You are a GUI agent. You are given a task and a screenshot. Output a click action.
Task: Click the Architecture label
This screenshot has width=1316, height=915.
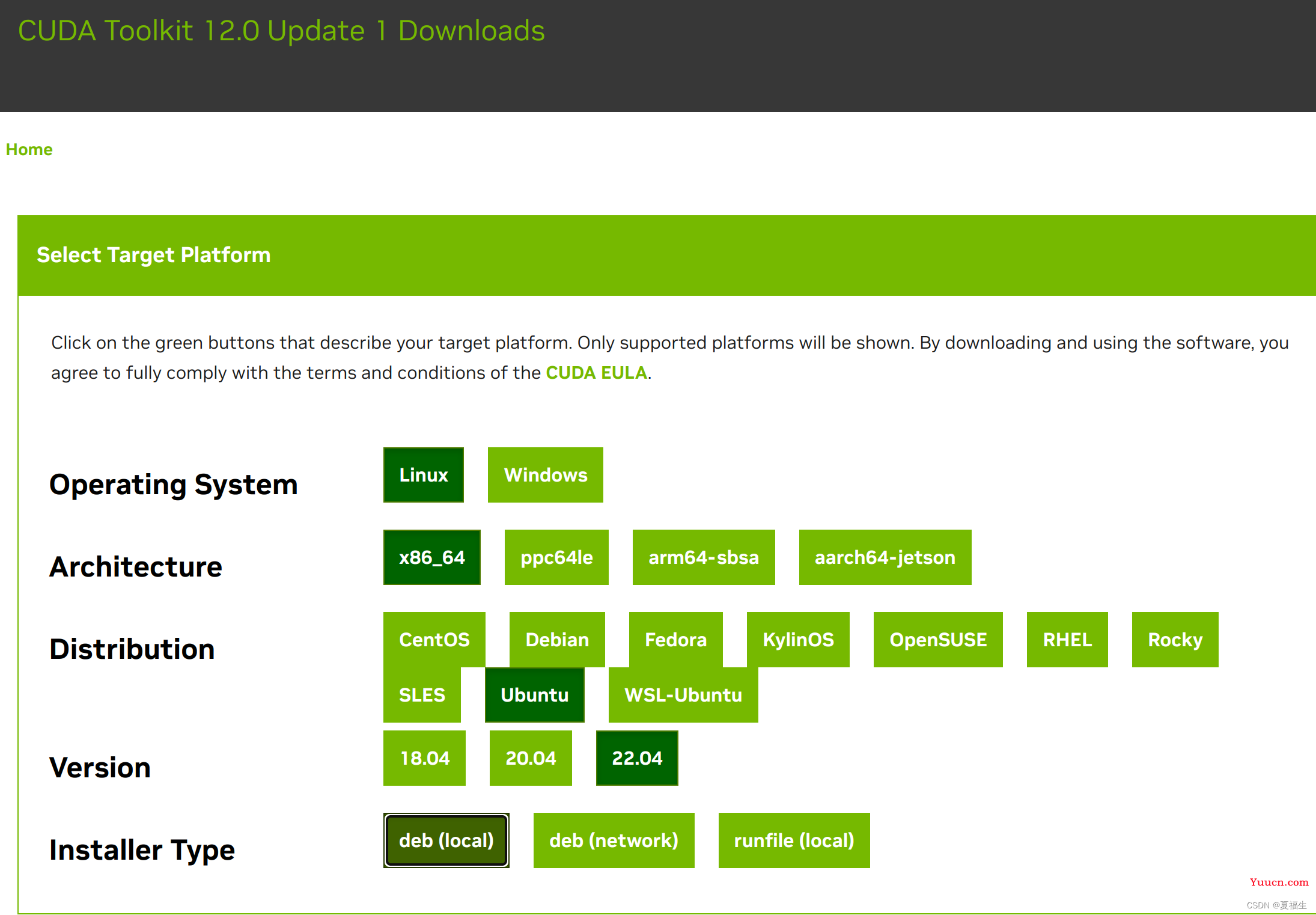(136, 567)
